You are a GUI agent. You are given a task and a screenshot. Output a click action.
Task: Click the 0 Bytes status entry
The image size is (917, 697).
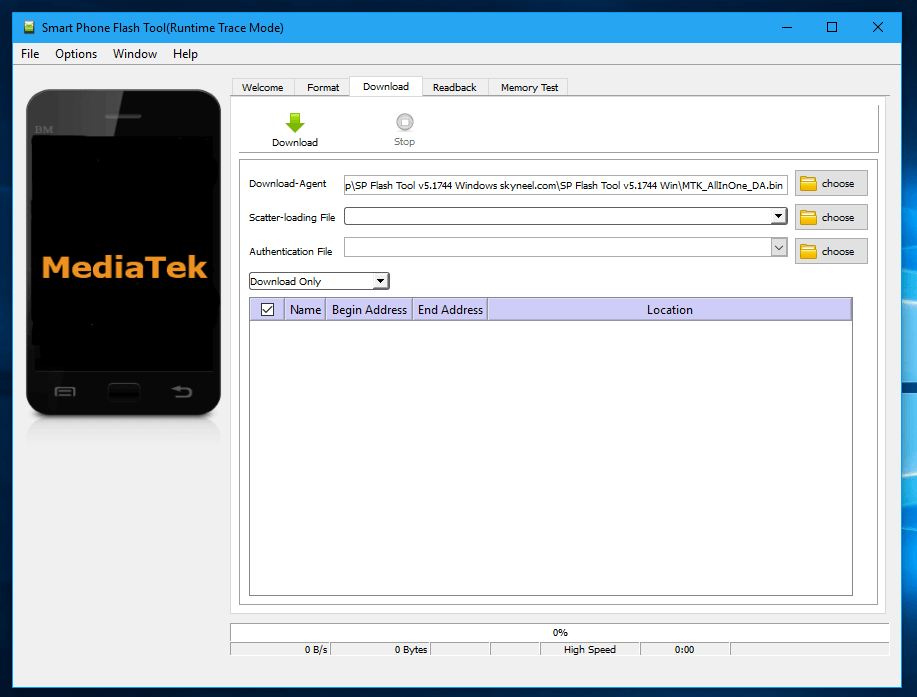(x=381, y=649)
